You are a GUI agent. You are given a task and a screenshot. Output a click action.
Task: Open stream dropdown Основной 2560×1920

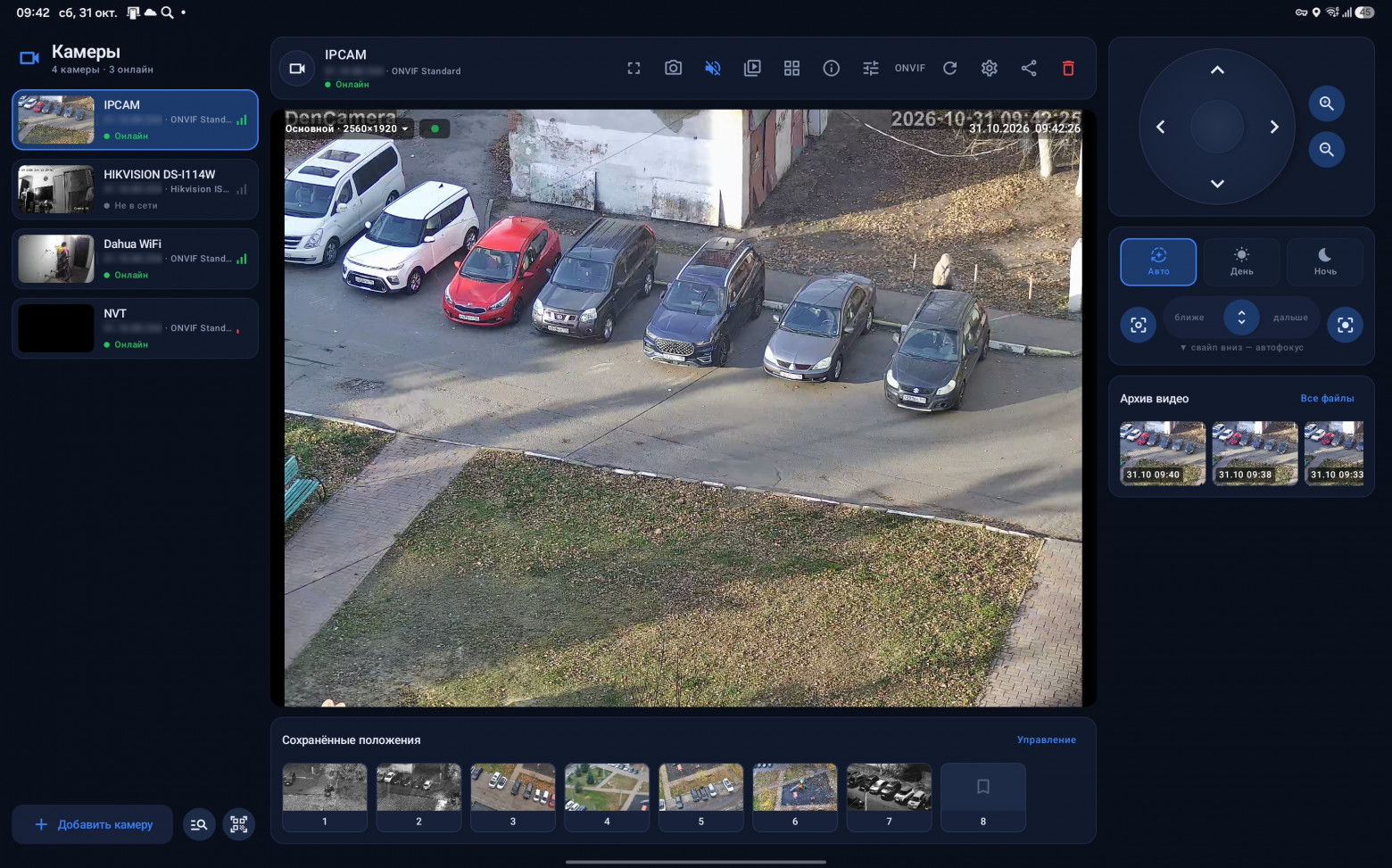pyautogui.click(x=347, y=128)
